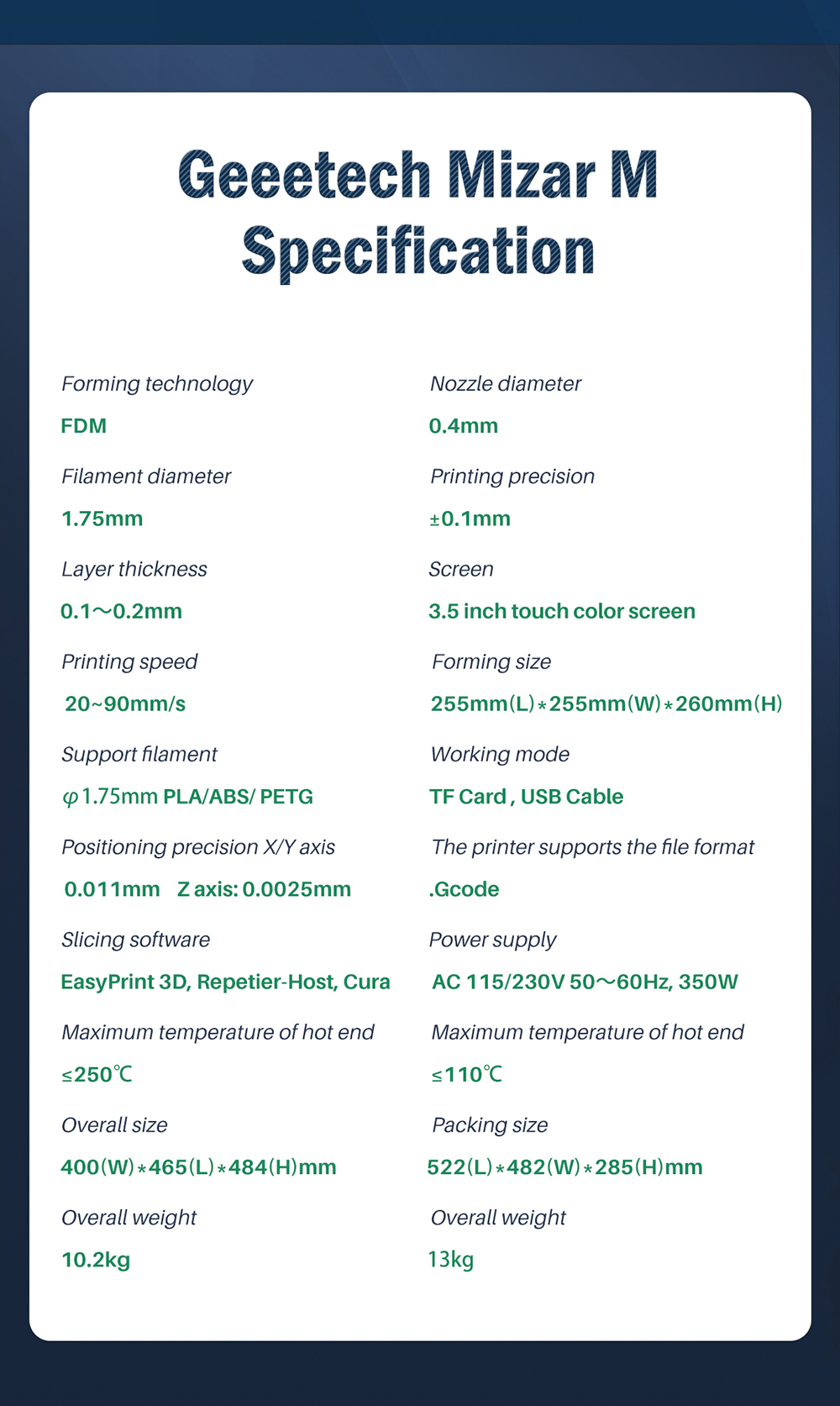Select the 13kg overall weight value
The width and height of the screenshot is (840, 1406).
451,1260
